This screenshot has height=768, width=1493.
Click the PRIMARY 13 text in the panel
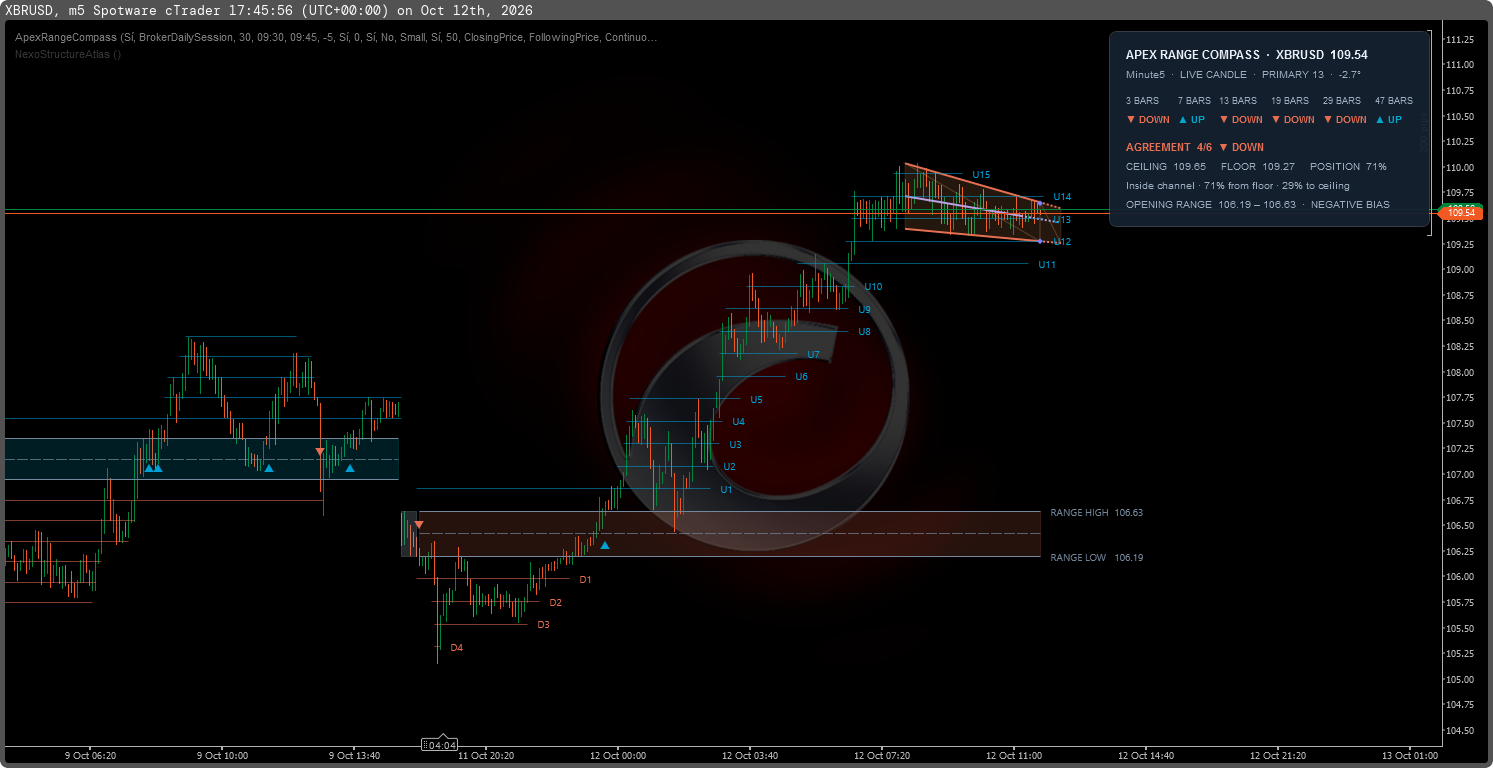point(1293,75)
